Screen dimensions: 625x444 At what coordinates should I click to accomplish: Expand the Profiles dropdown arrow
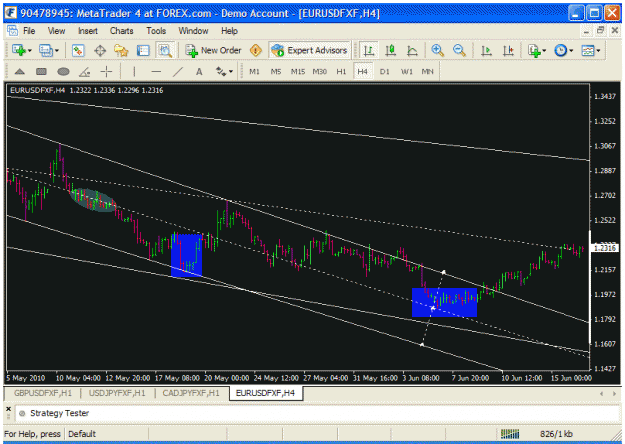(x=57, y=51)
